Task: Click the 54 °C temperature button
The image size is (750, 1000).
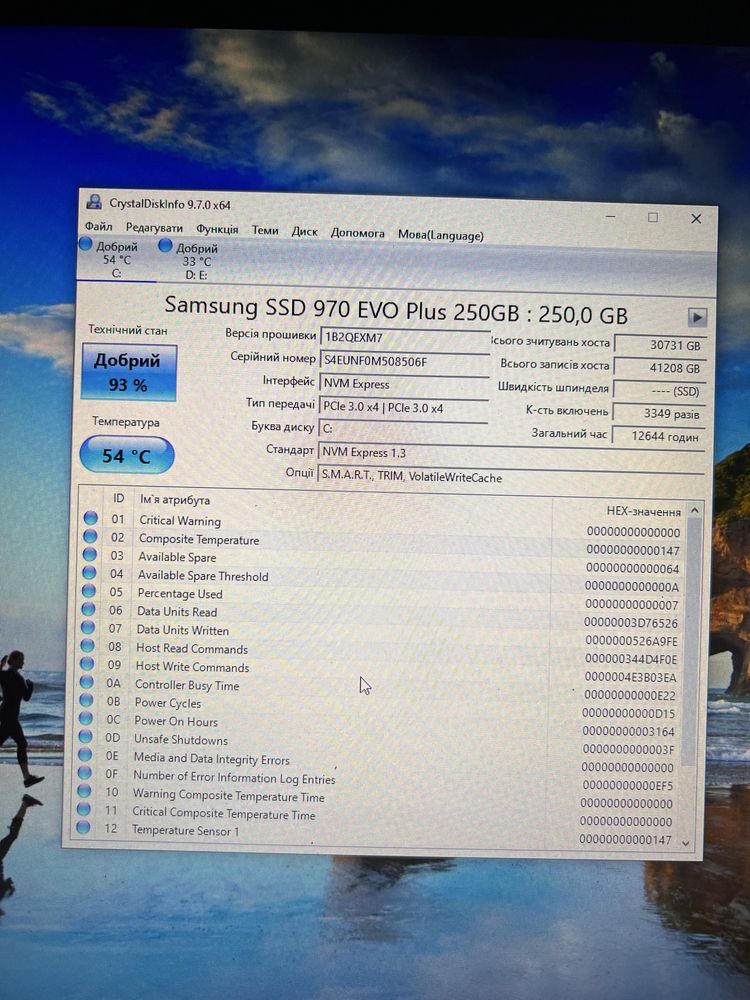Action: pos(126,455)
